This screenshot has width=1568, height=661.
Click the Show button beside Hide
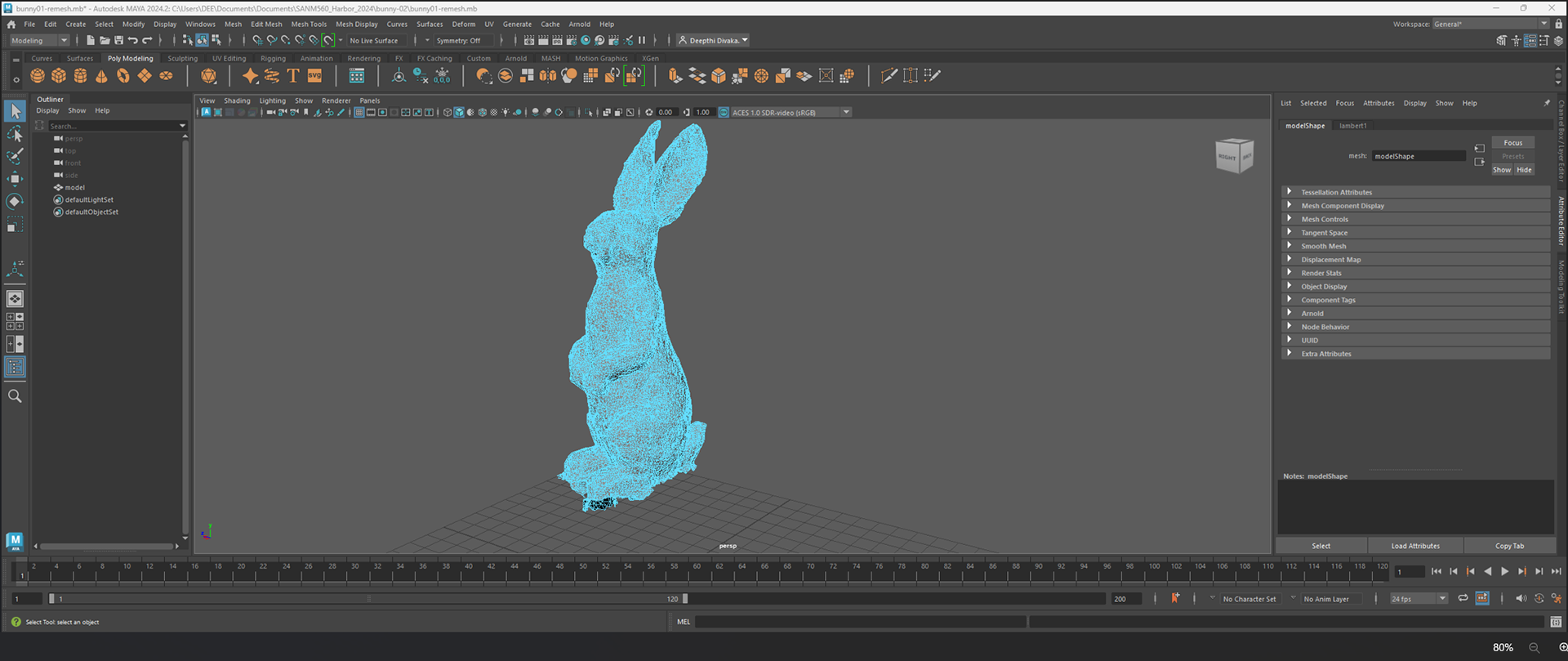1502,170
